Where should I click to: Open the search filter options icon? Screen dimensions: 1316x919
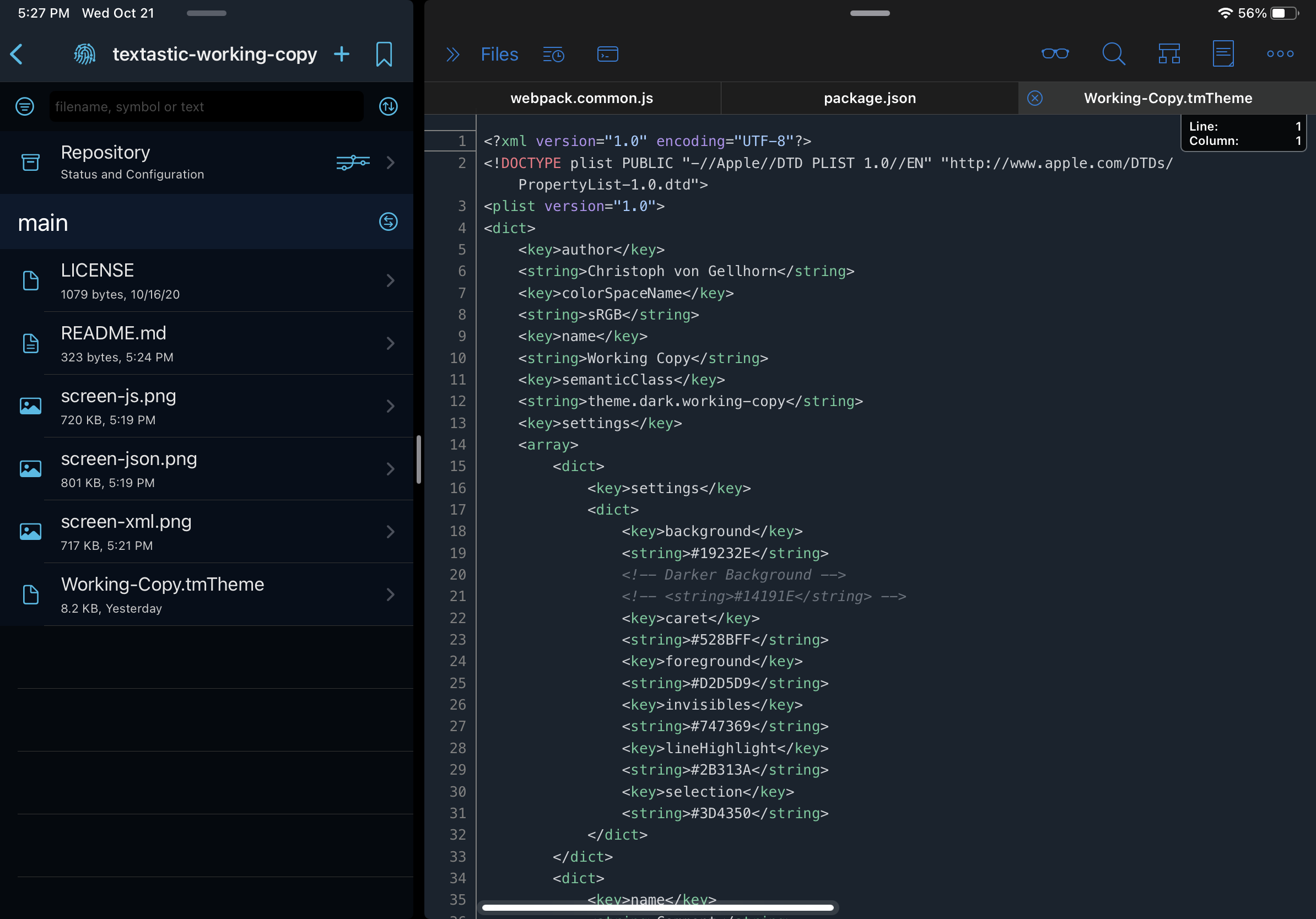click(x=25, y=106)
